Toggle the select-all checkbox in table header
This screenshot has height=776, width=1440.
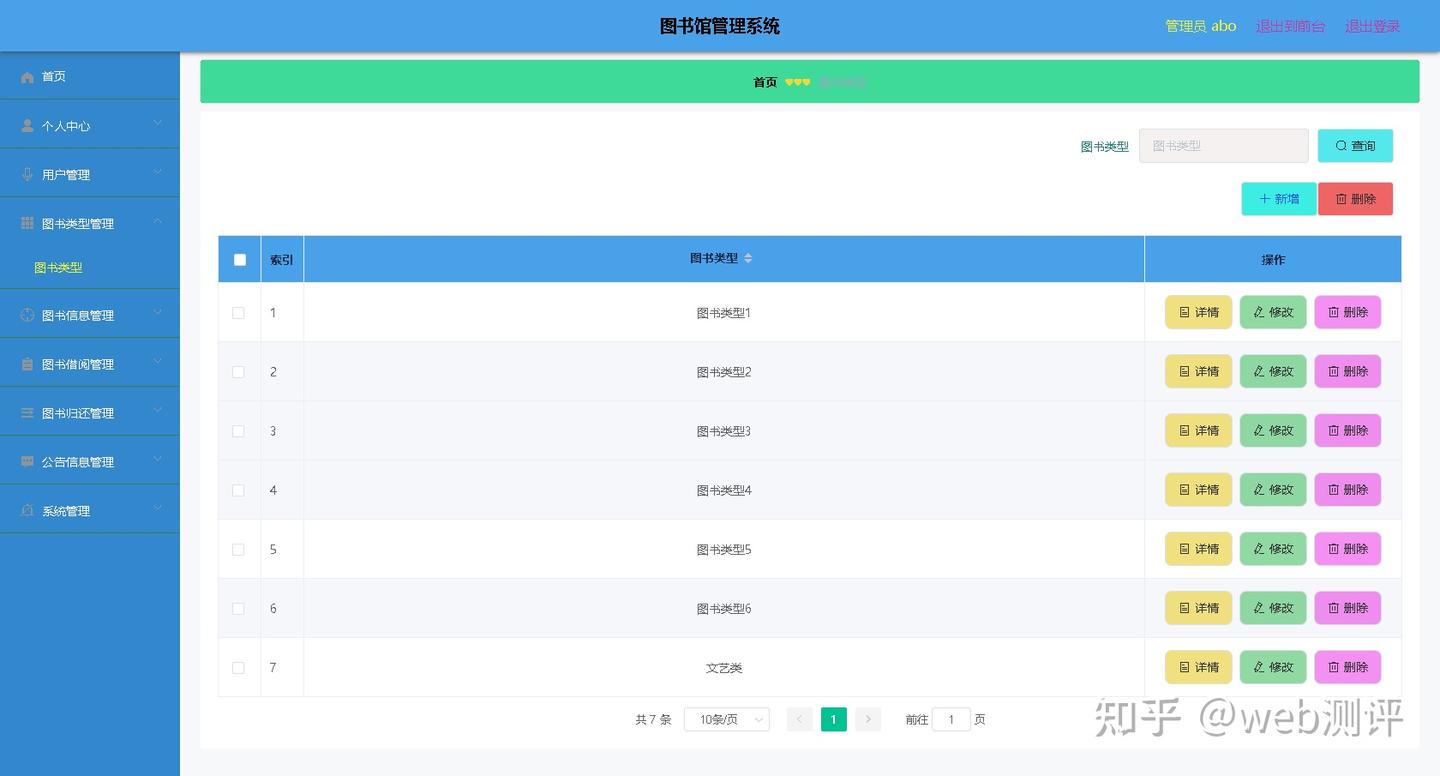(x=239, y=259)
